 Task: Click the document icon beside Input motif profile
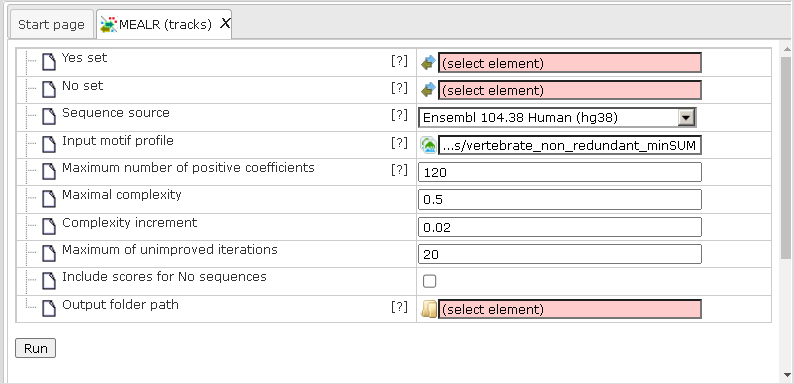pos(49,144)
